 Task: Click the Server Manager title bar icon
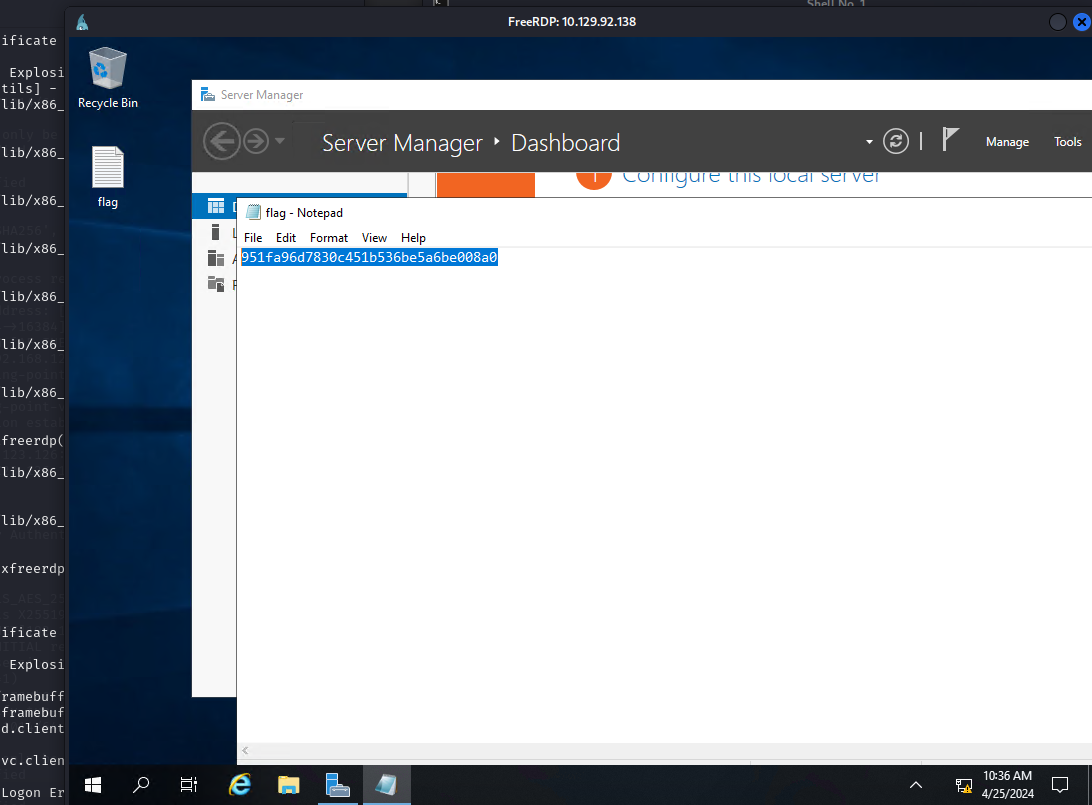[x=208, y=95]
